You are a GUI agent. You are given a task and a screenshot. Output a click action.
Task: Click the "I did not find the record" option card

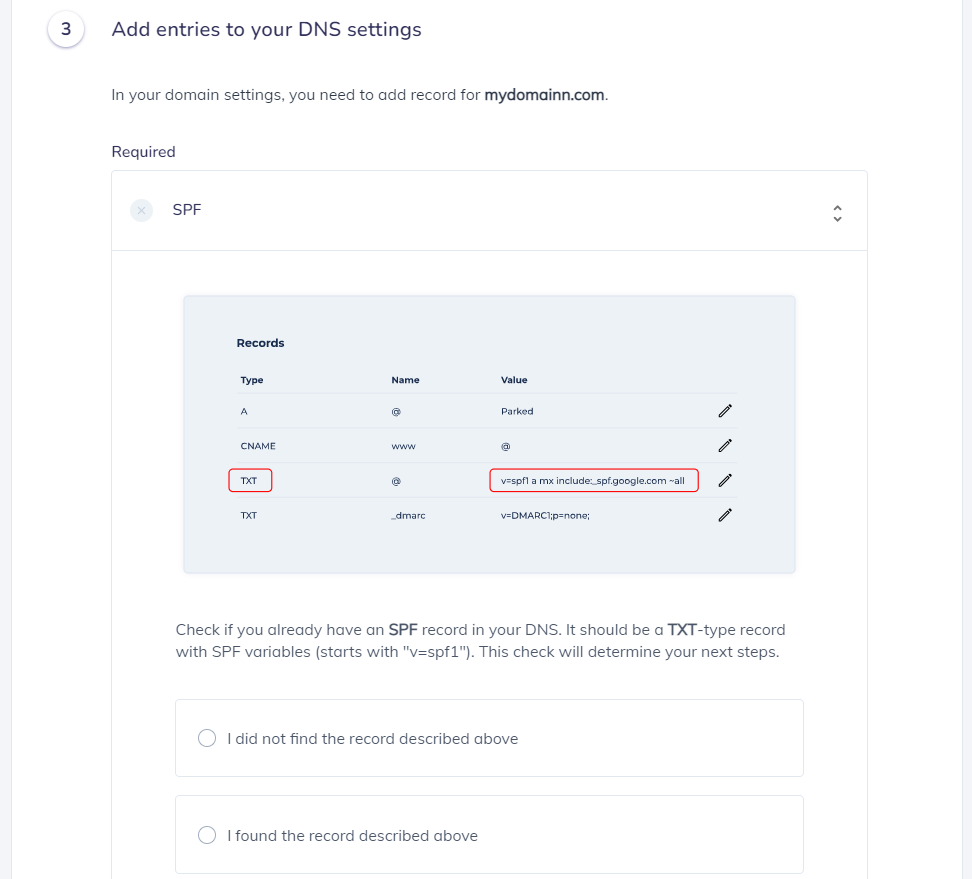point(489,738)
